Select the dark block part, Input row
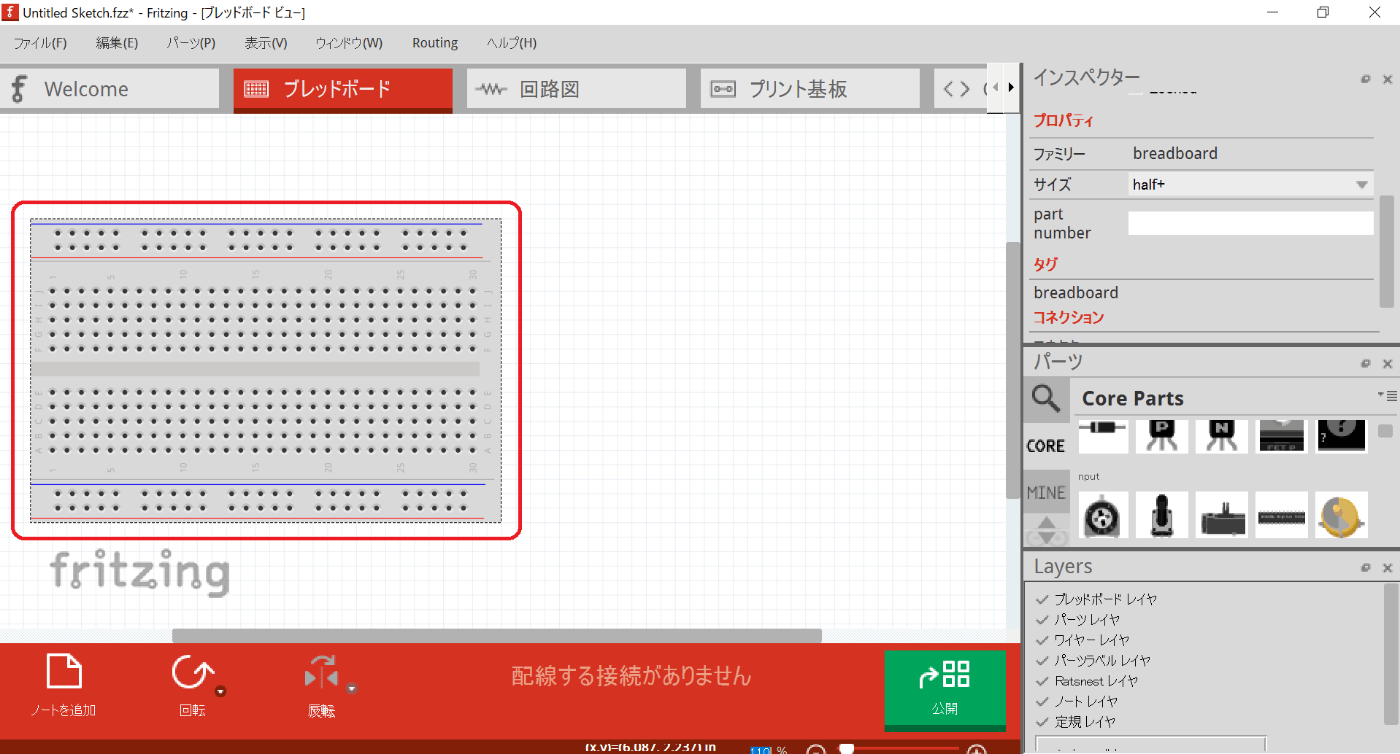This screenshot has height=754, width=1400. pyautogui.click(x=1222, y=515)
